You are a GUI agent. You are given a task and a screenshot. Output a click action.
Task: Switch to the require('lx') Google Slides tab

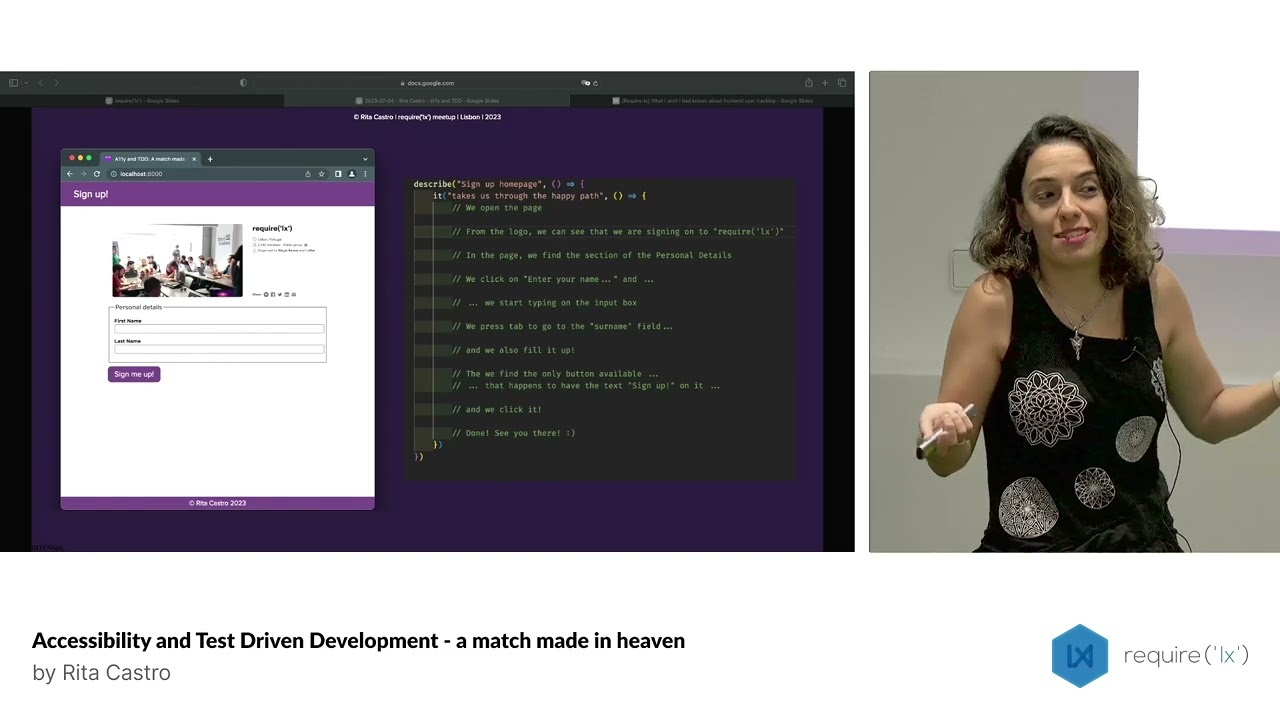coord(142,100)
